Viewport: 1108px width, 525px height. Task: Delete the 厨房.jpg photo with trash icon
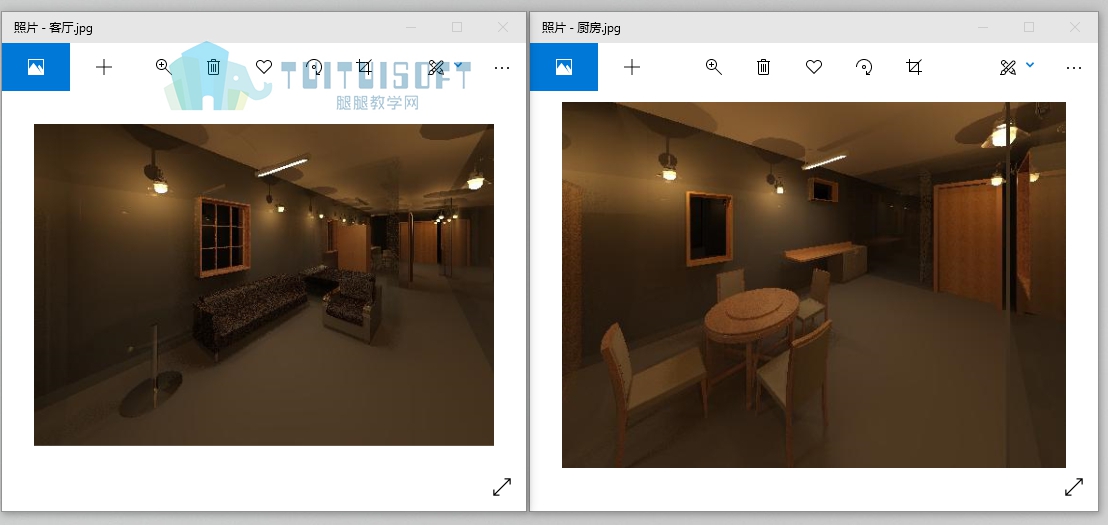point(763,67)
